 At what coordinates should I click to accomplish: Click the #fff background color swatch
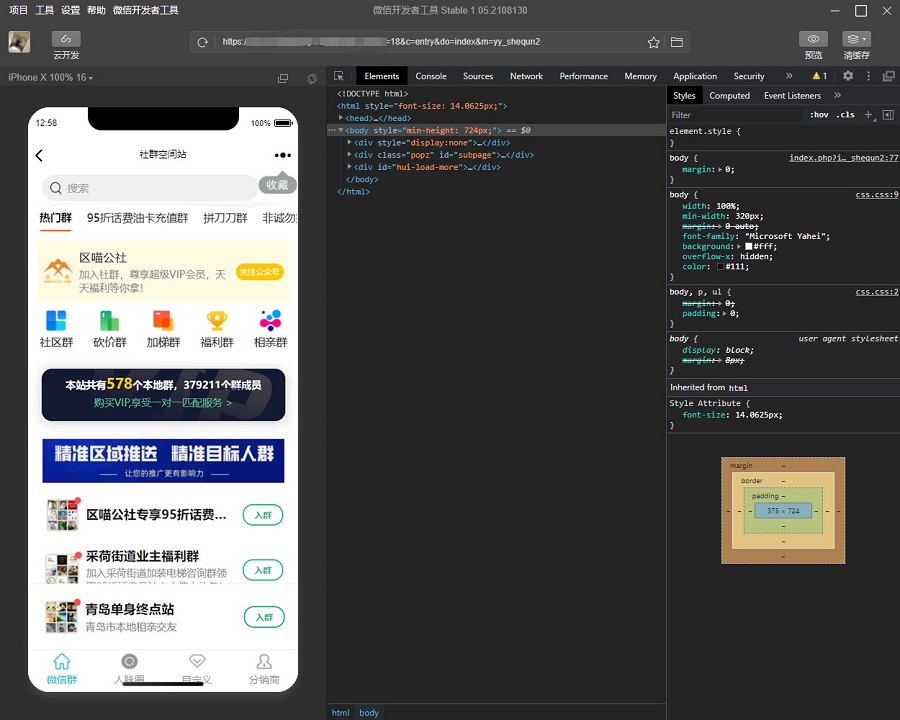748,246
